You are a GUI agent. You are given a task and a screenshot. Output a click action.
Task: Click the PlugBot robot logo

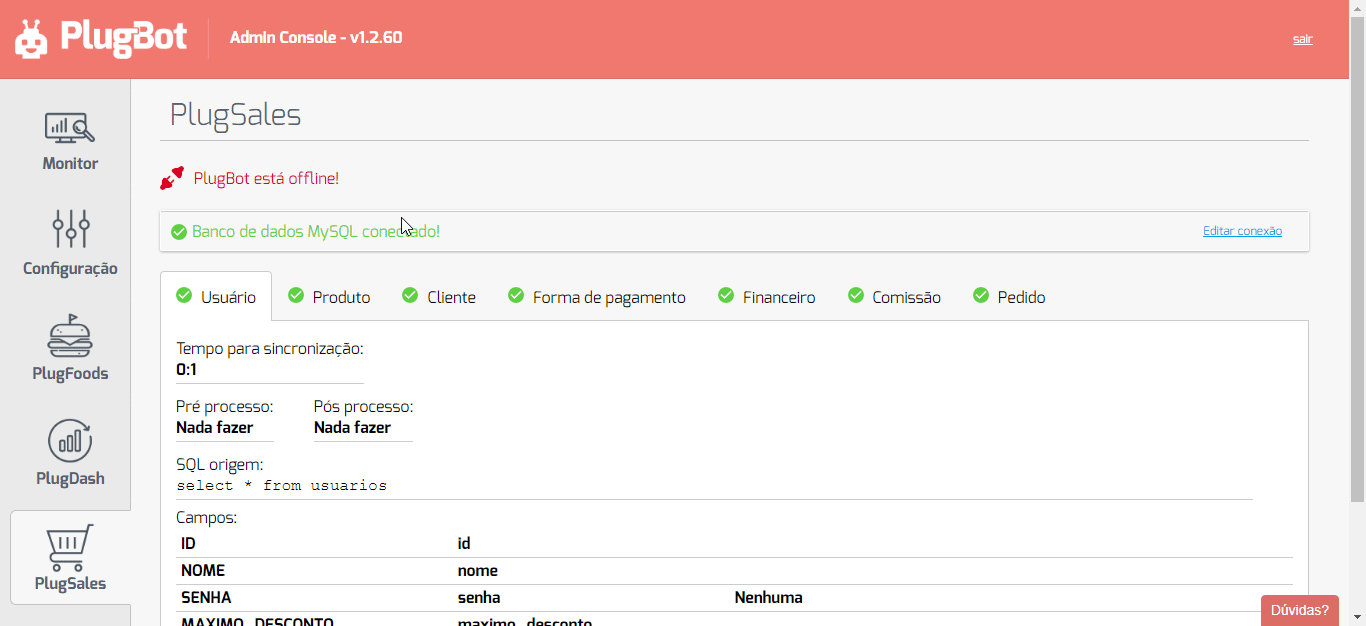(x=31, y=39)
